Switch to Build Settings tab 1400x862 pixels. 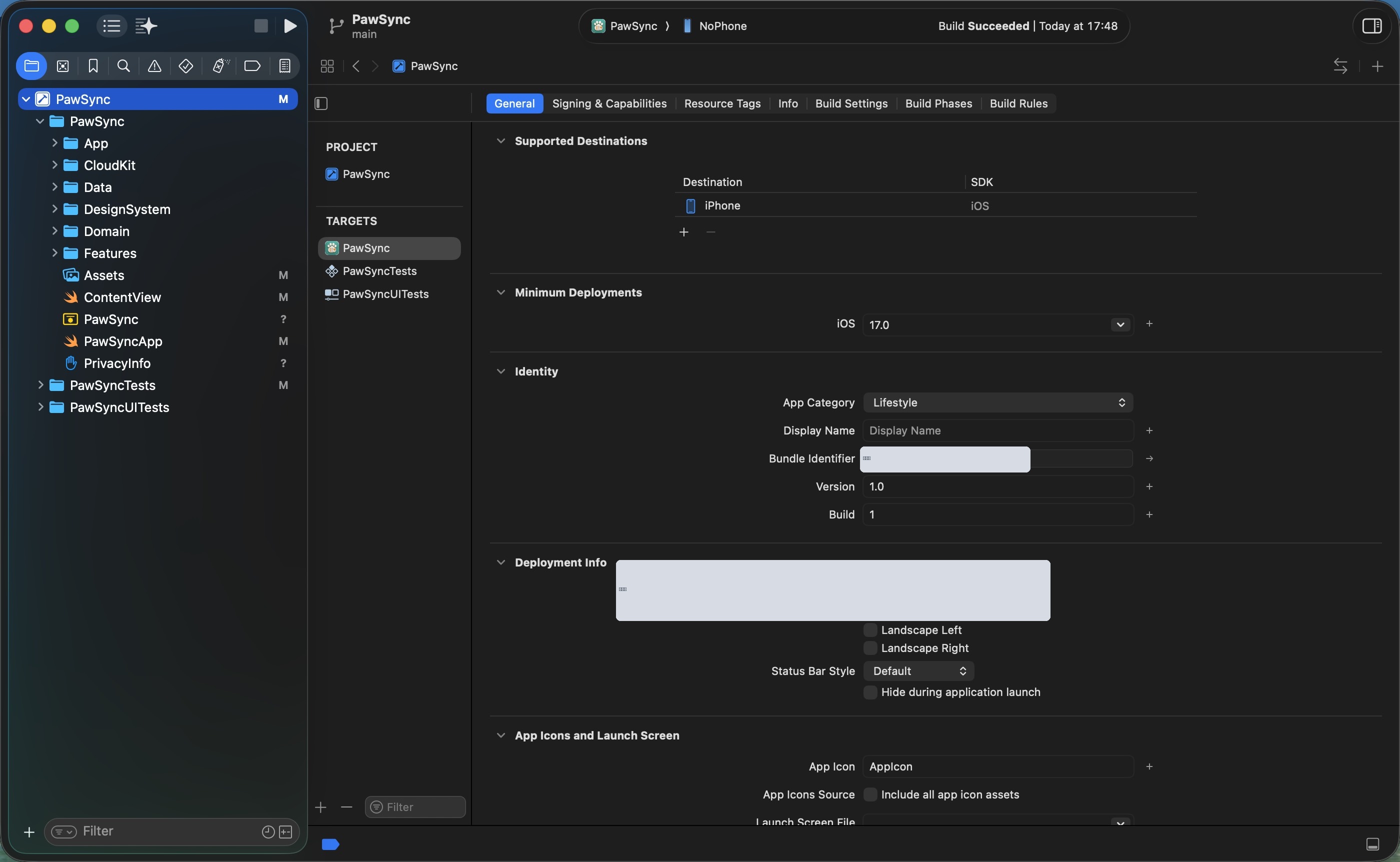pyautogui.click(x=851, y=103)
